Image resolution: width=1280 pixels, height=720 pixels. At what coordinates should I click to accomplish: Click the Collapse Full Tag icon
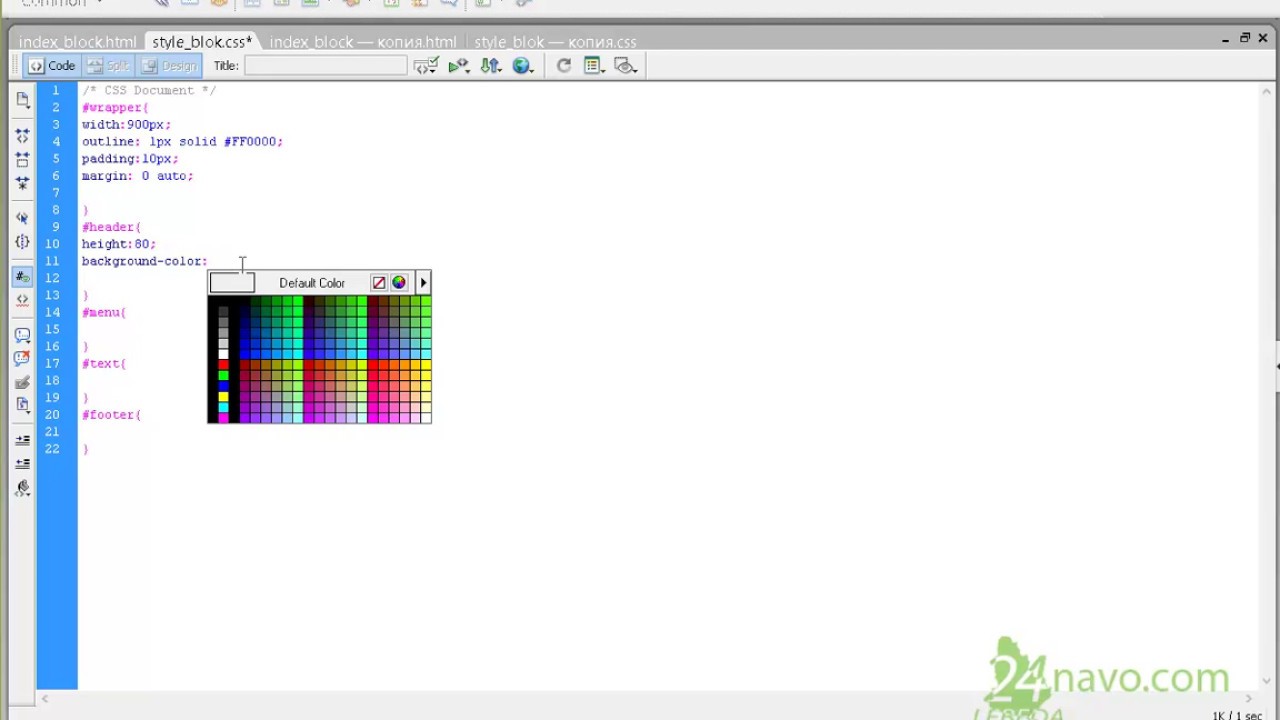pyautogui.click(x=22, y=136)
